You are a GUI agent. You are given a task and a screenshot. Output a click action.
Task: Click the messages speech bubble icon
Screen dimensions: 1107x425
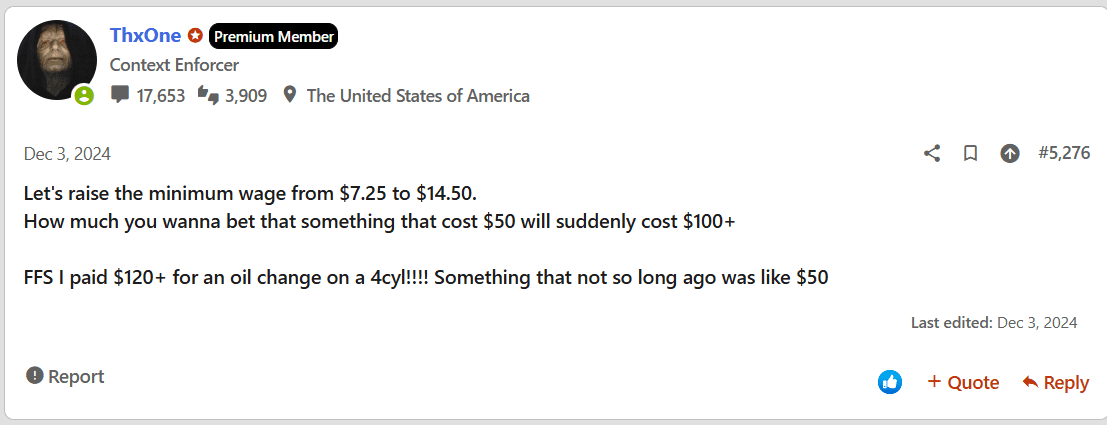tap(120, 95)
